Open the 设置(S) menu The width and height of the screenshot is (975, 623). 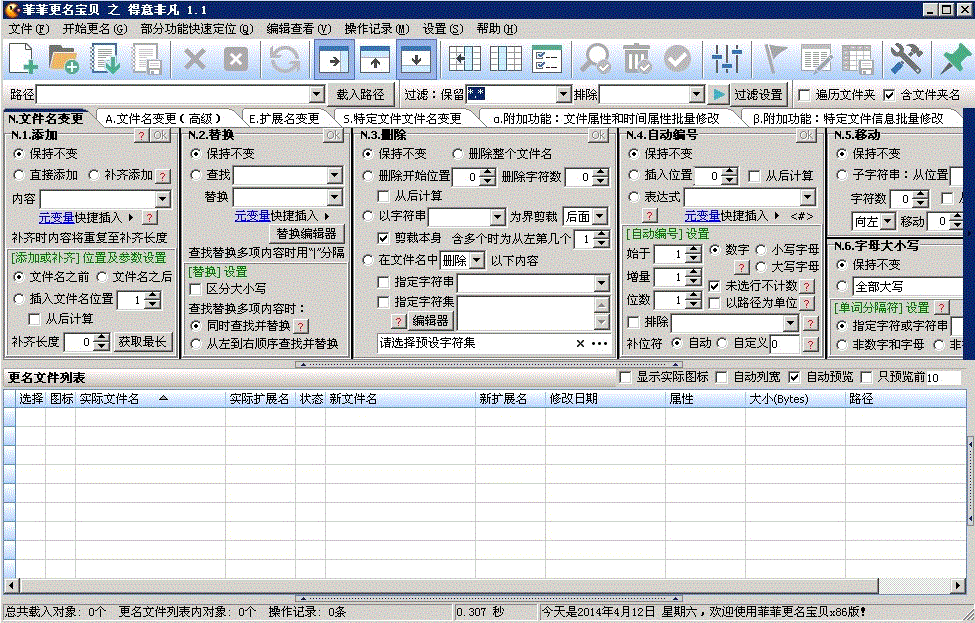(442, 28)
